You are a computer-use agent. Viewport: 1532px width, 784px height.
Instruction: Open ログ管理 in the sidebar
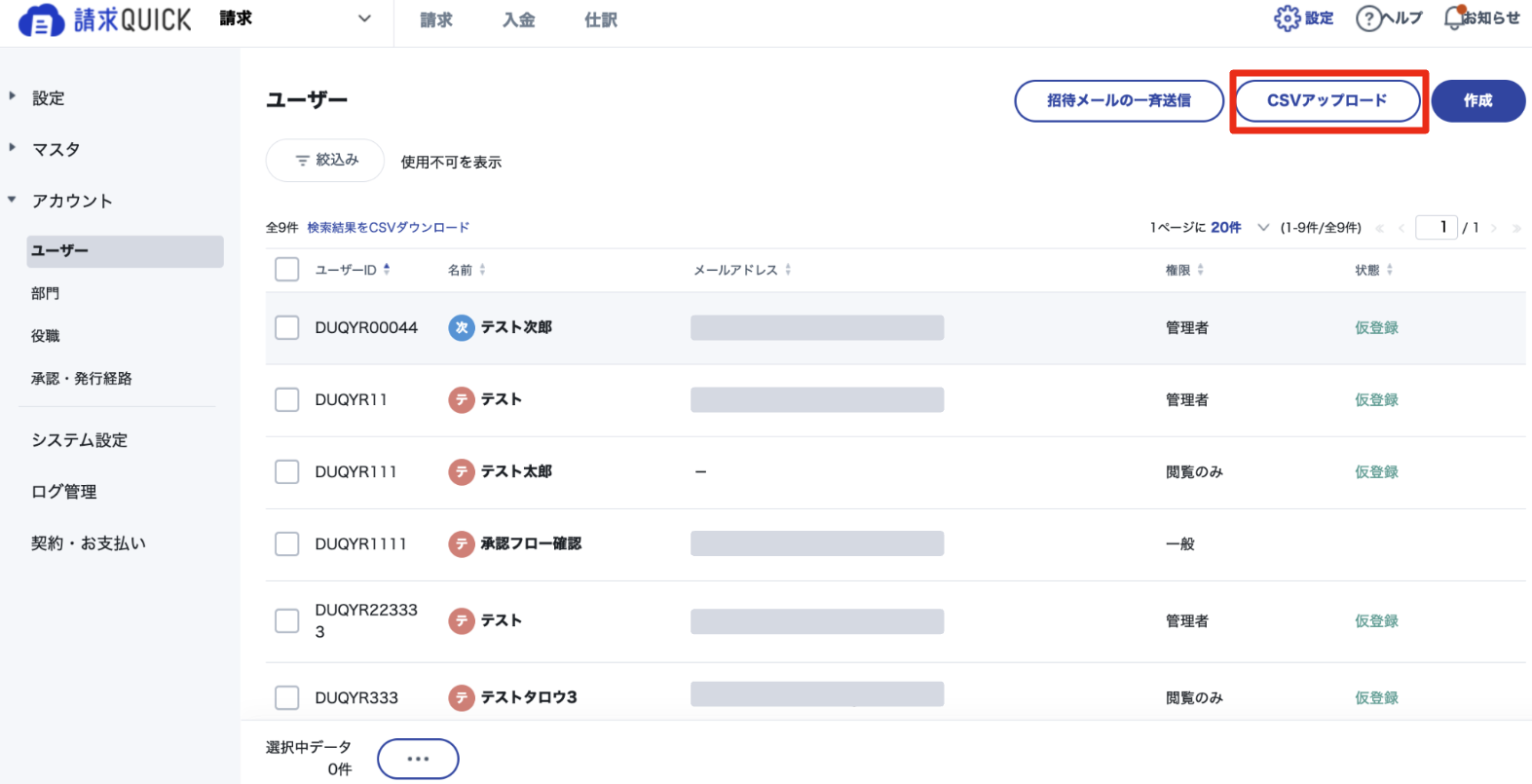pyautogui.click(x=64, y=492)
